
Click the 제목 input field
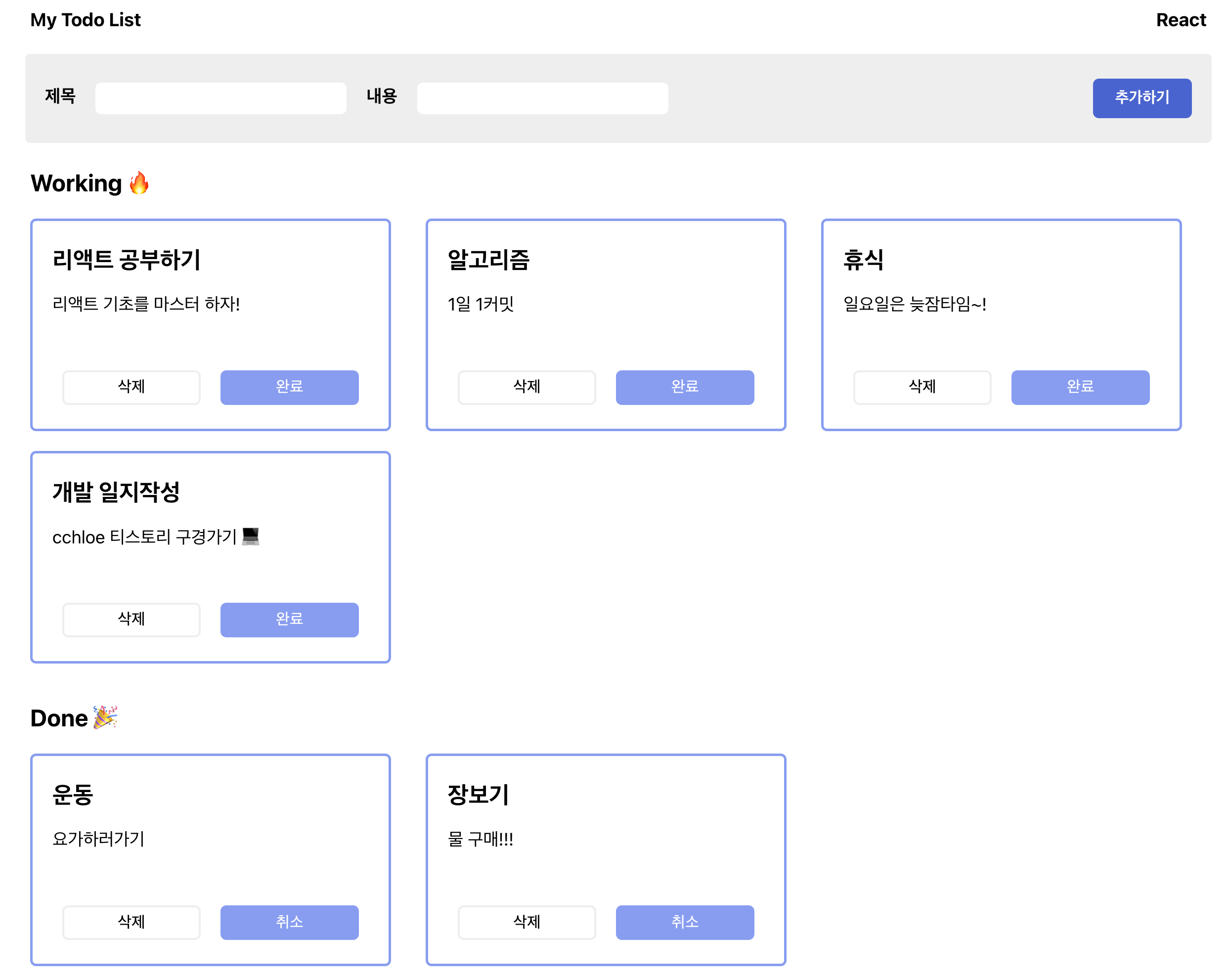pyautogui.click(x=220, y=98)
